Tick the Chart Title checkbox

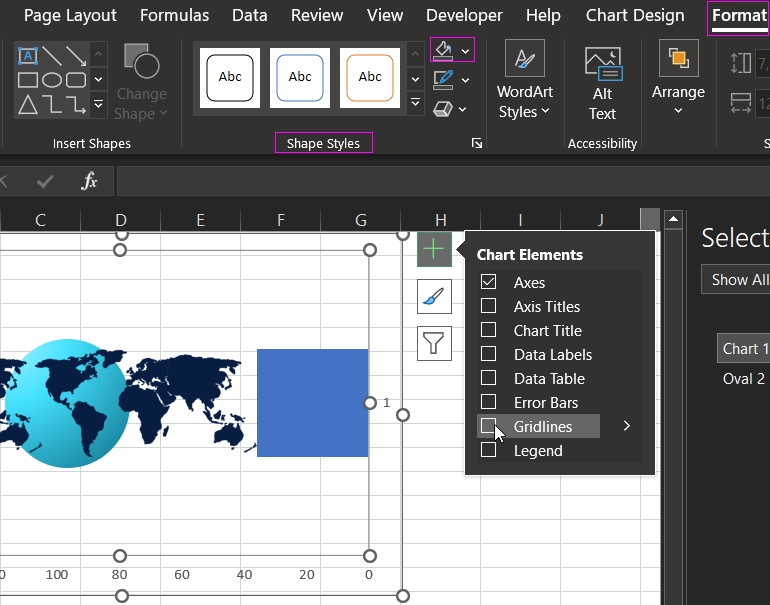(489, 331)
